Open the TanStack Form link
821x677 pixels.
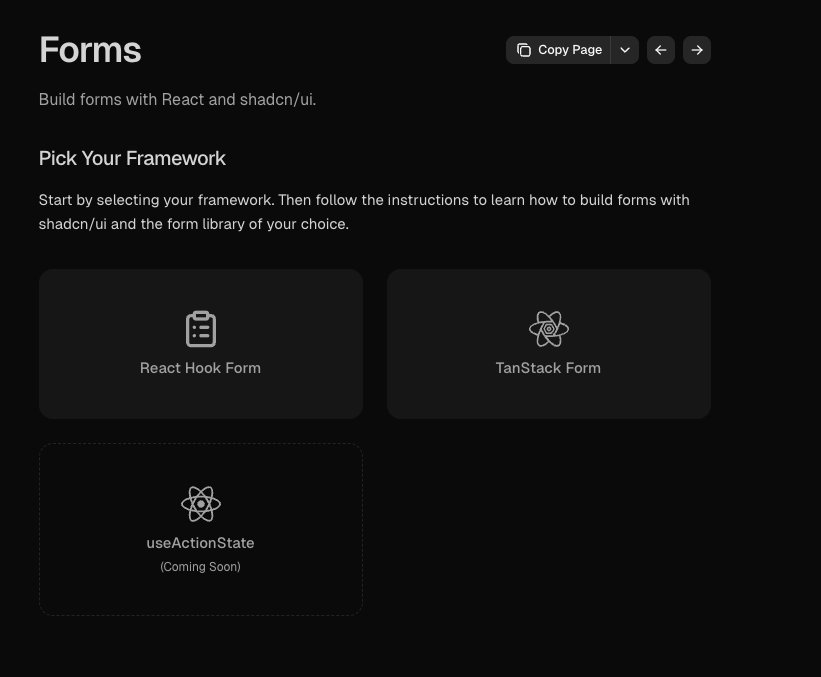(x=549, y=344)
